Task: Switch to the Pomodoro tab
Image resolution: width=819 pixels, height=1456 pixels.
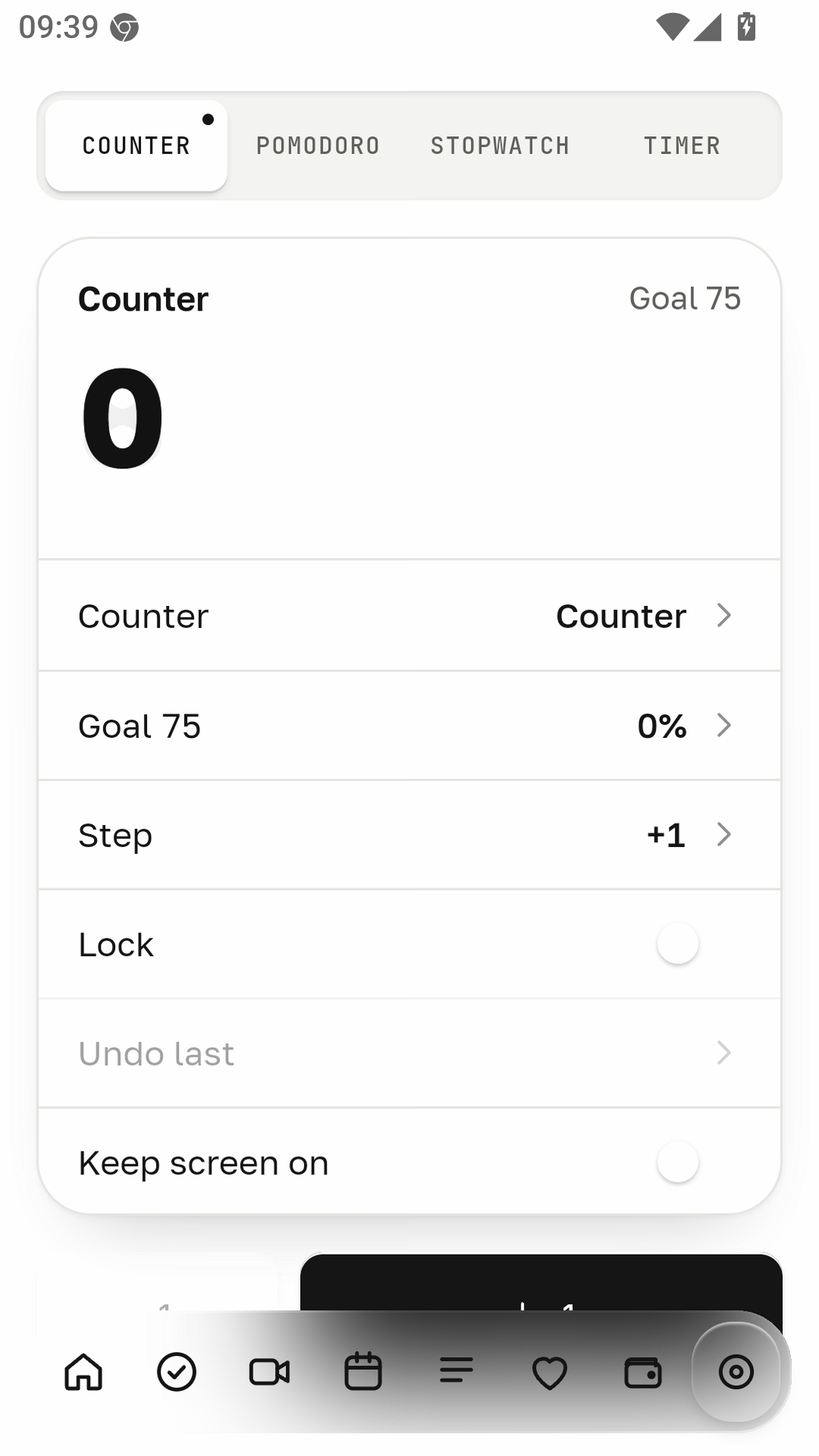Action: [x=318, y=145]
